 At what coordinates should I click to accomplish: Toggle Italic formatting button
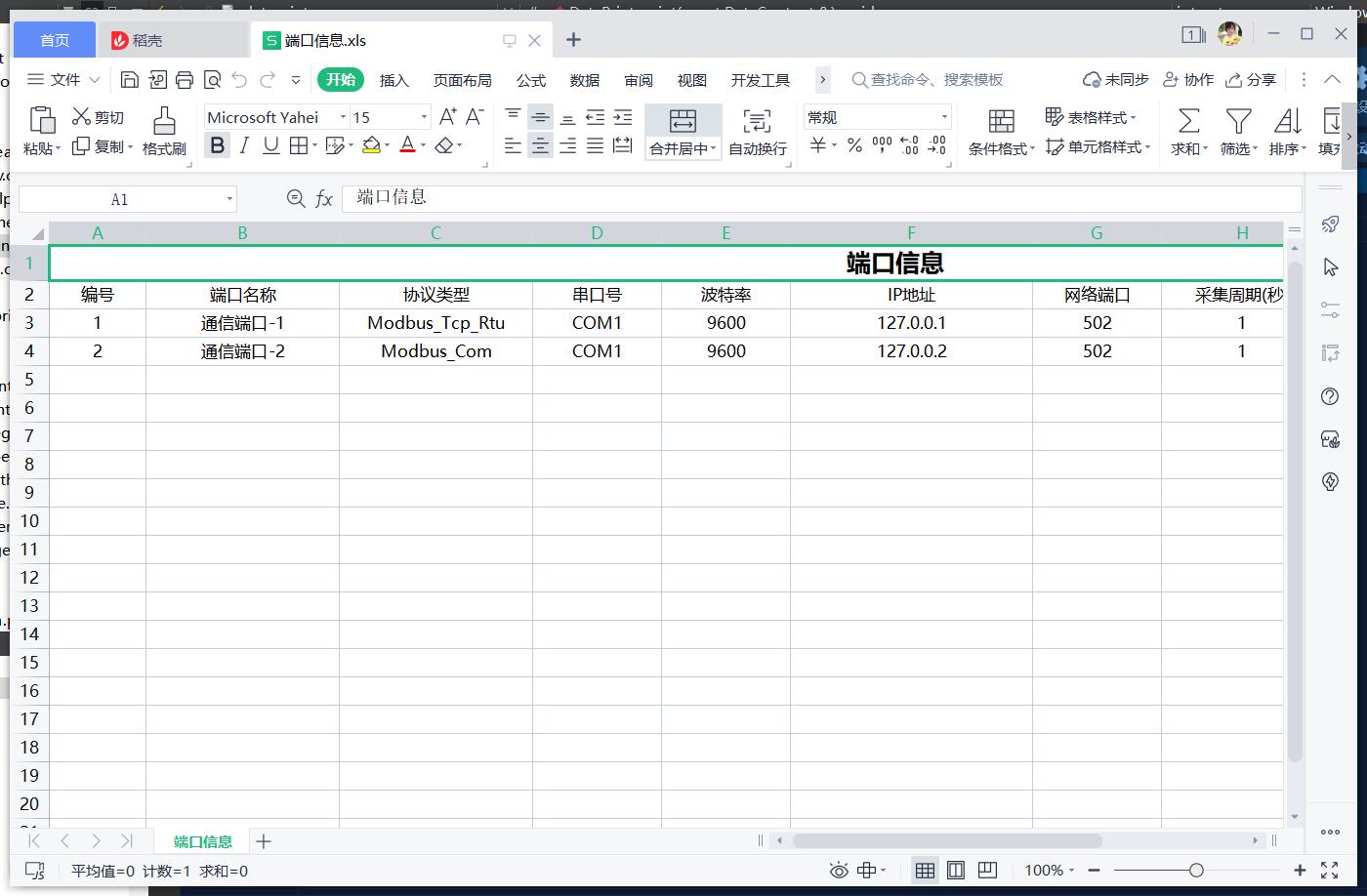(244, 145)
